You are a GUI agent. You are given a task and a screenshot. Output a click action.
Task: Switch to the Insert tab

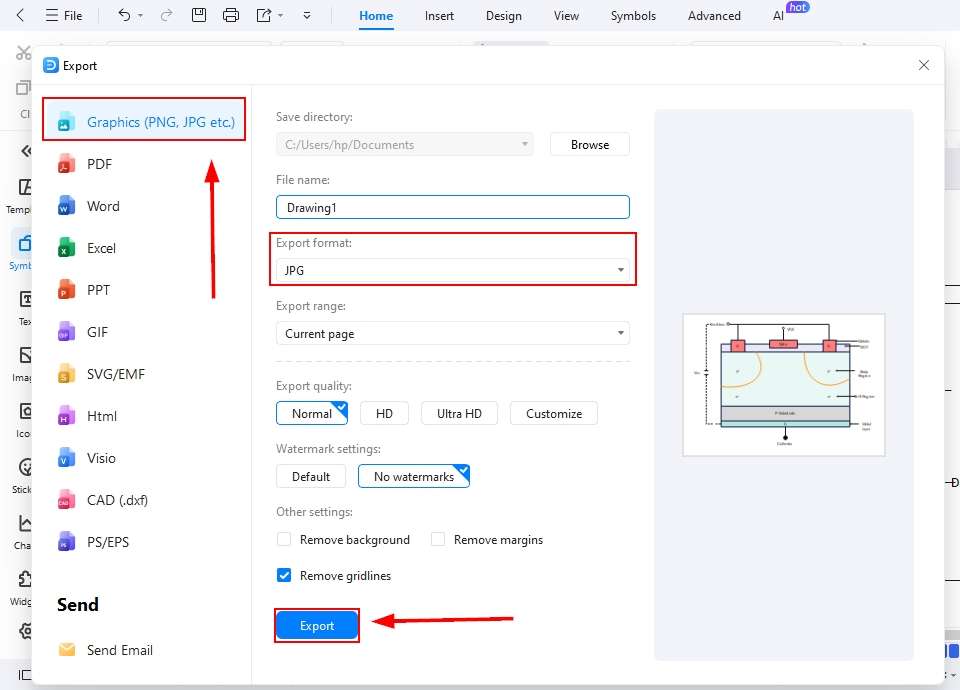[x=439, y=16]
